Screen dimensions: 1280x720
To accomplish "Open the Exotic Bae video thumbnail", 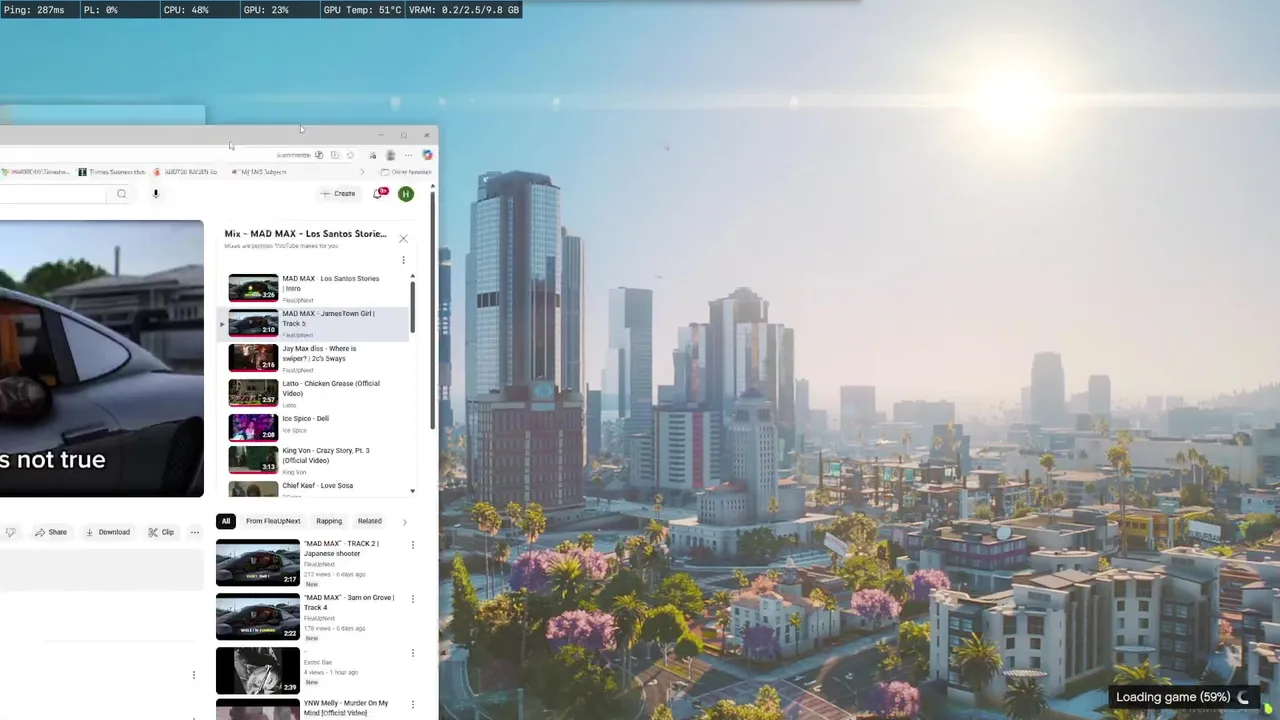I will click(x=258, y=671).
